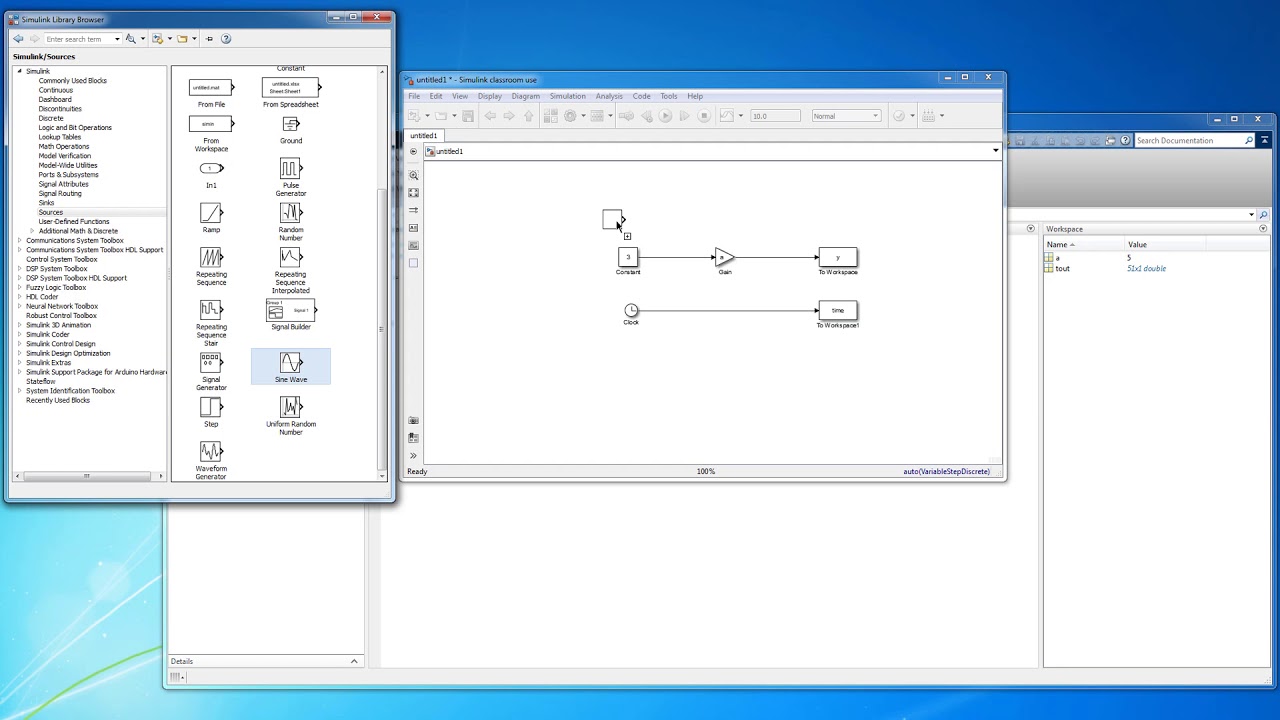Image resolution: width=1280 pixels, height=720 pixels.
Task: Select the Sine Wave block in library
Action: [291, 367]
